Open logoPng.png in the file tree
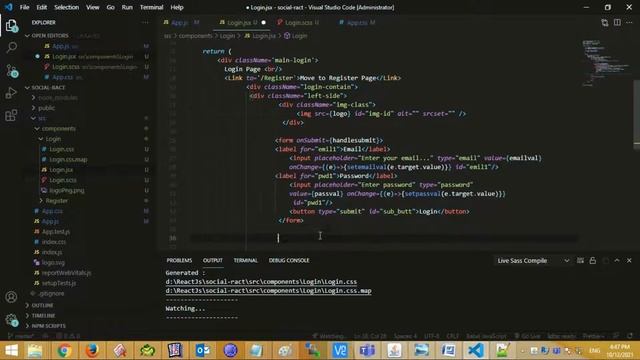Image resolution: width=640 pixels, height=360 pixels. pos(67,191)
